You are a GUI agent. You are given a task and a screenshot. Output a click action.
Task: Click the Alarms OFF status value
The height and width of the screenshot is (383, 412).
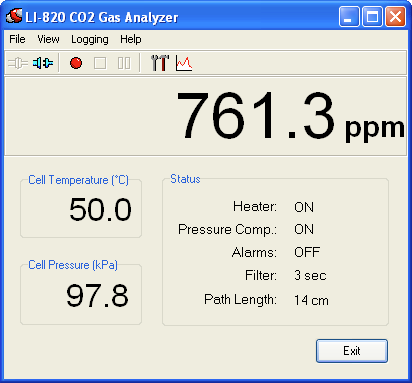[x=307, y=252]
